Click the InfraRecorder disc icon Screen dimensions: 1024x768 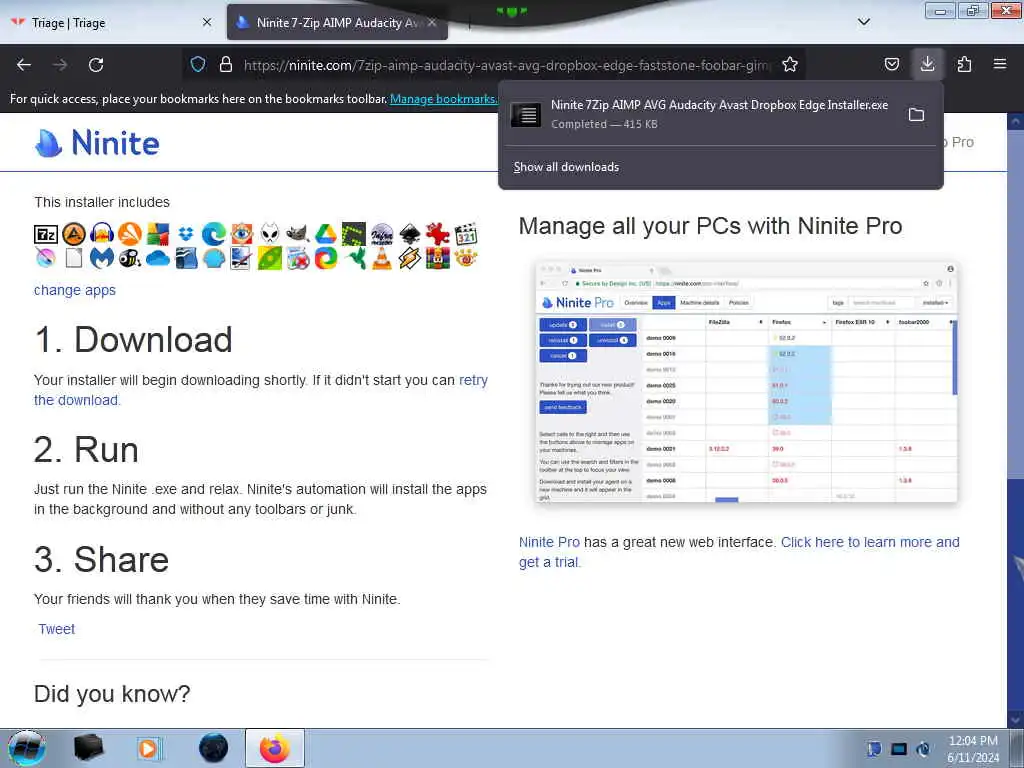382,234
